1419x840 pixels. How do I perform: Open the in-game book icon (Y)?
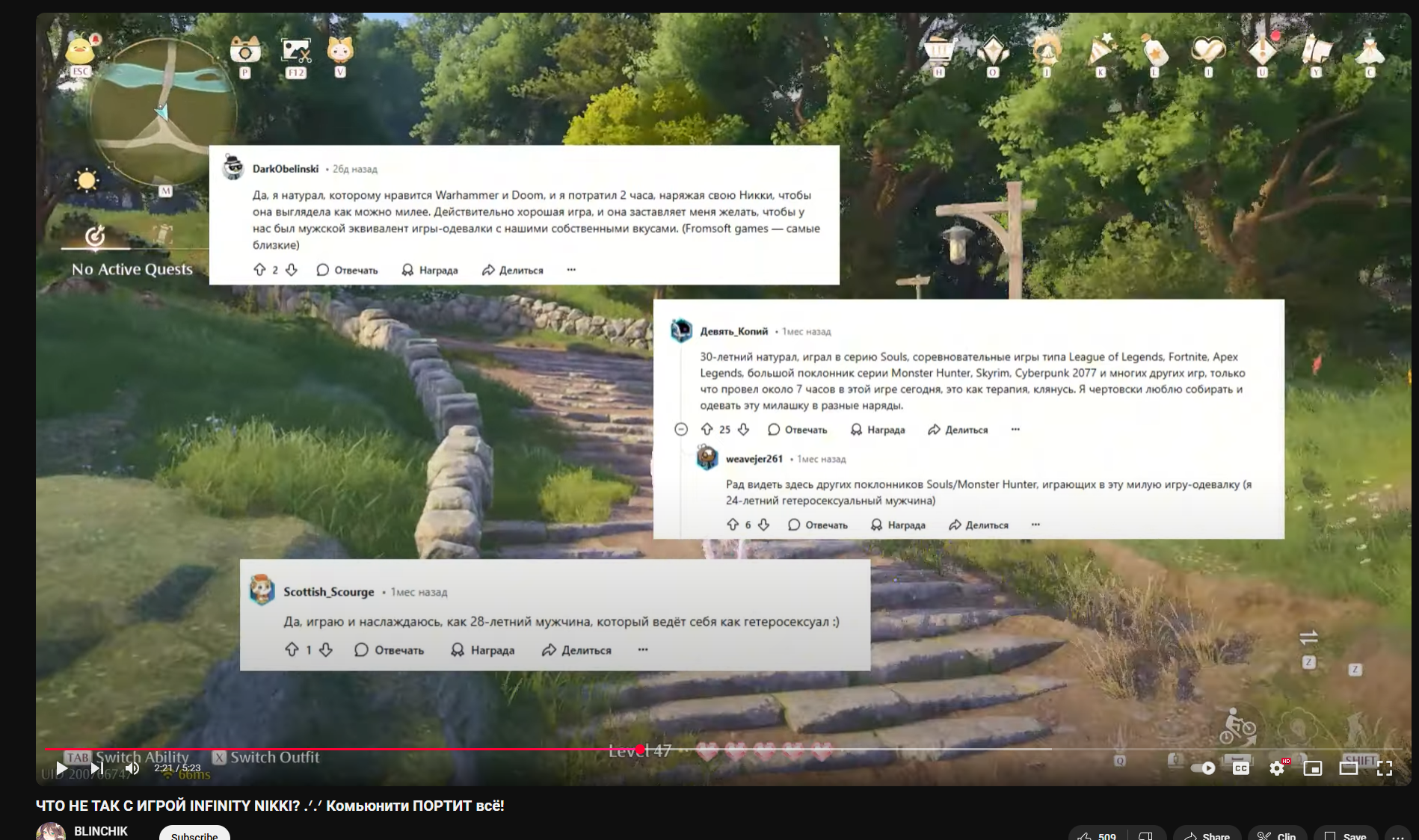[x=1316, y=51]
